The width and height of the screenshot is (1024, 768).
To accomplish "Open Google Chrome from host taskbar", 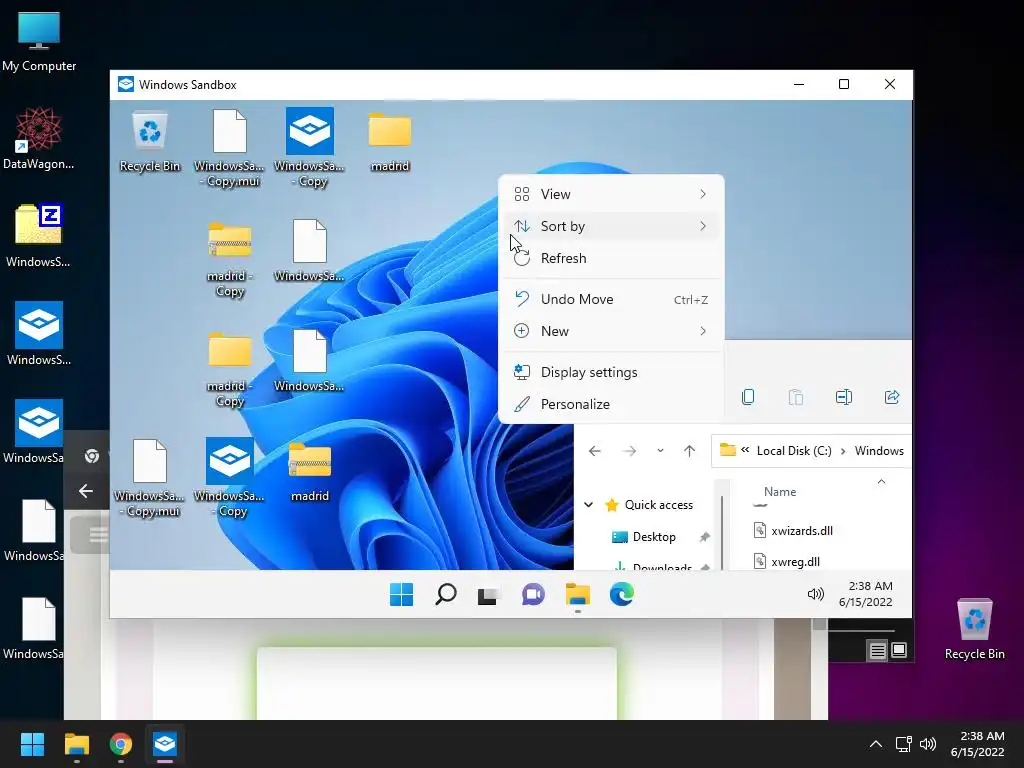I will tap(121, 744).
